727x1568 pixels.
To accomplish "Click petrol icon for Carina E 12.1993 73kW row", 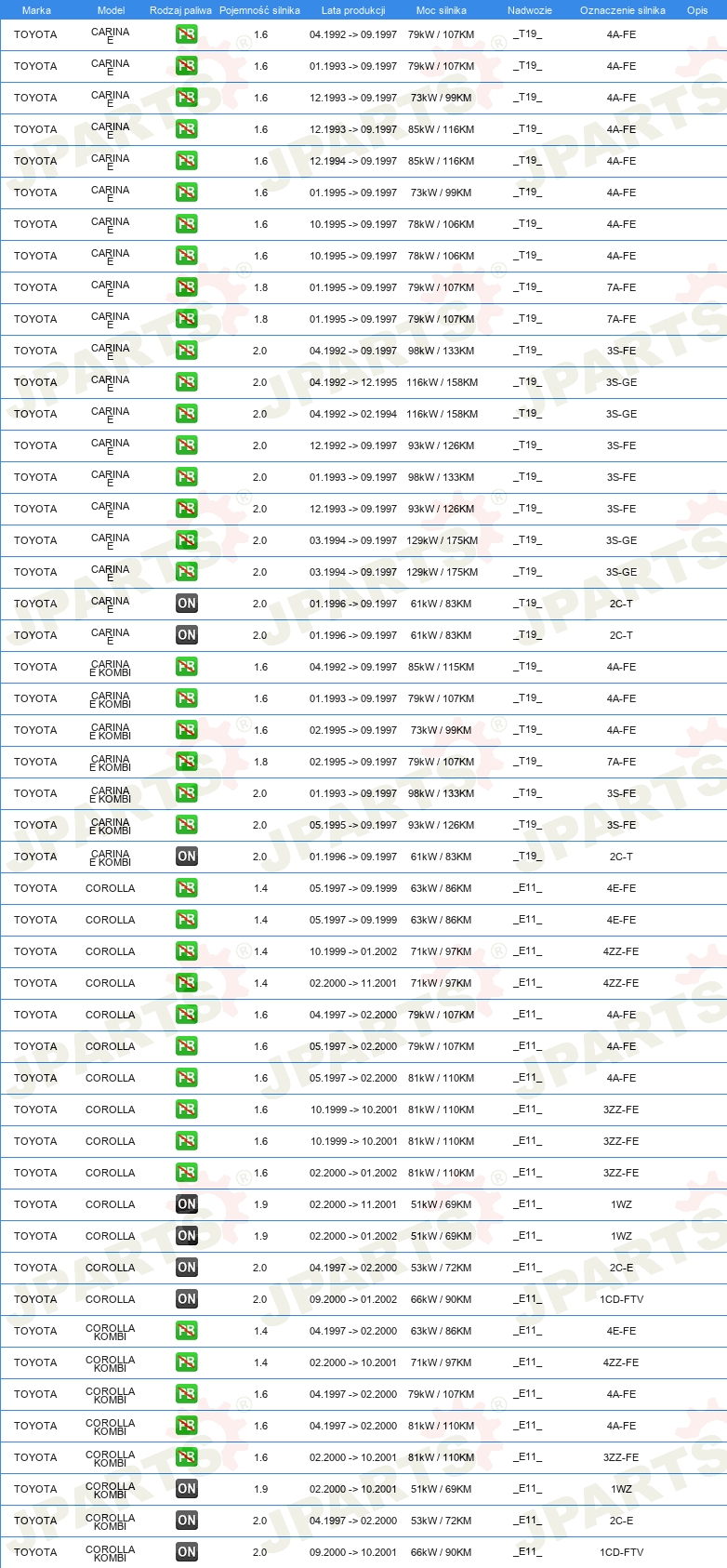I will (187, 98).
